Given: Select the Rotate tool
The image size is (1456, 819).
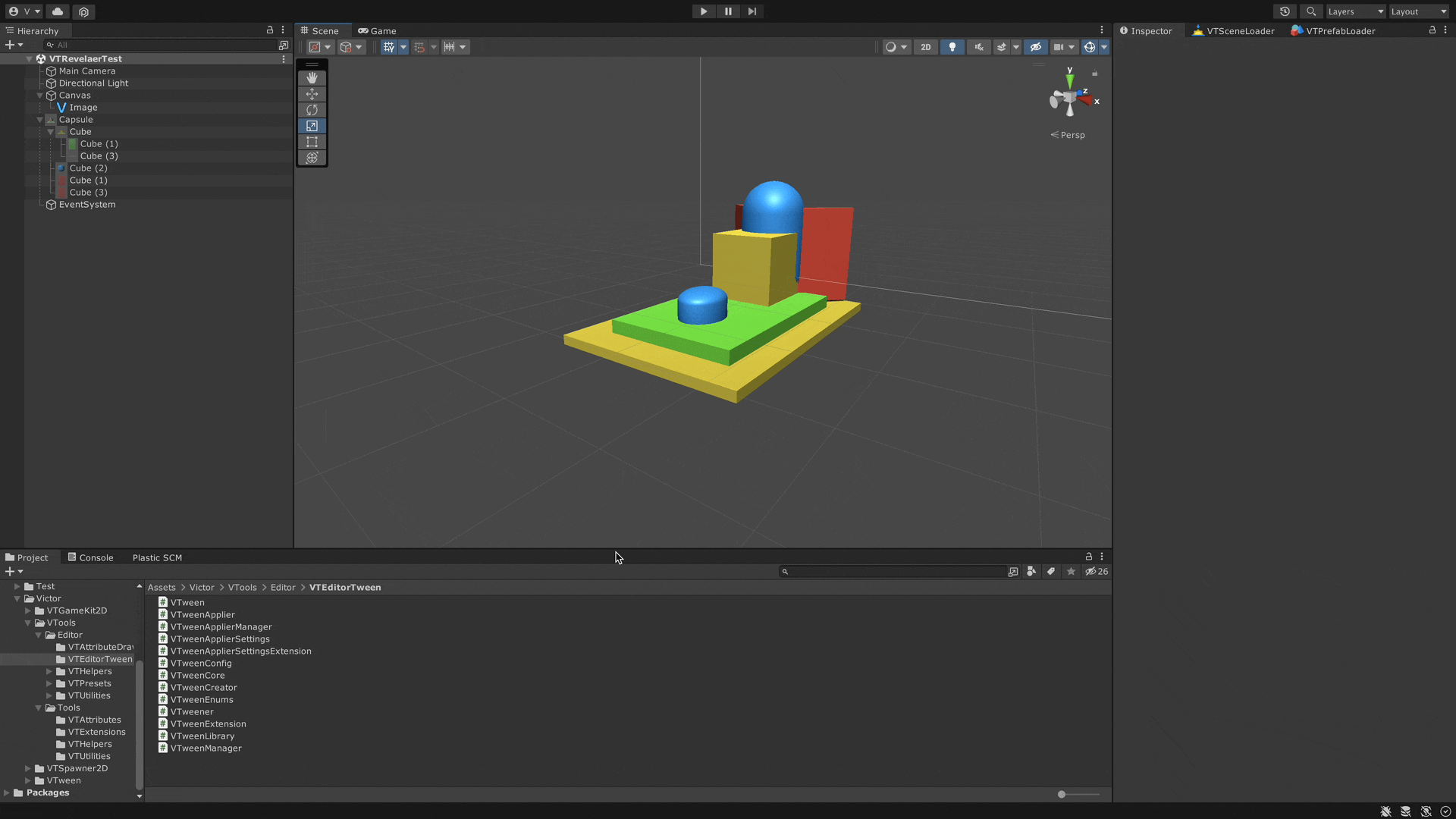Looking at the screenshot, I should click(312, 110).
